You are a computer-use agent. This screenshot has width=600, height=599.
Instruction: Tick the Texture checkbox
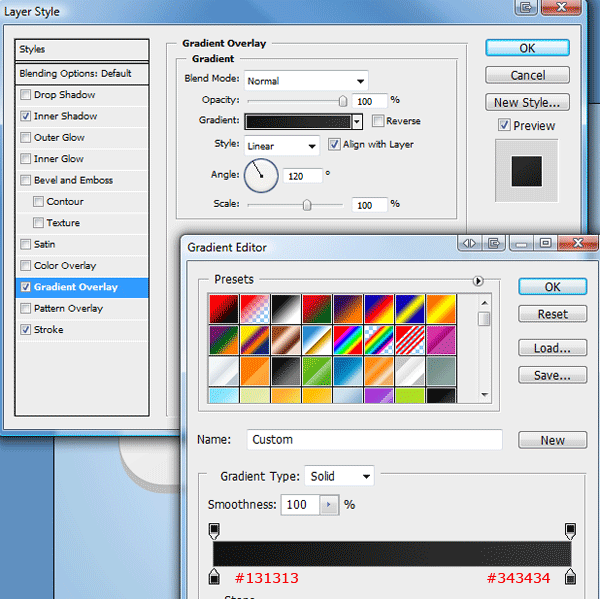pyautogui.click(x=38, y=223)
